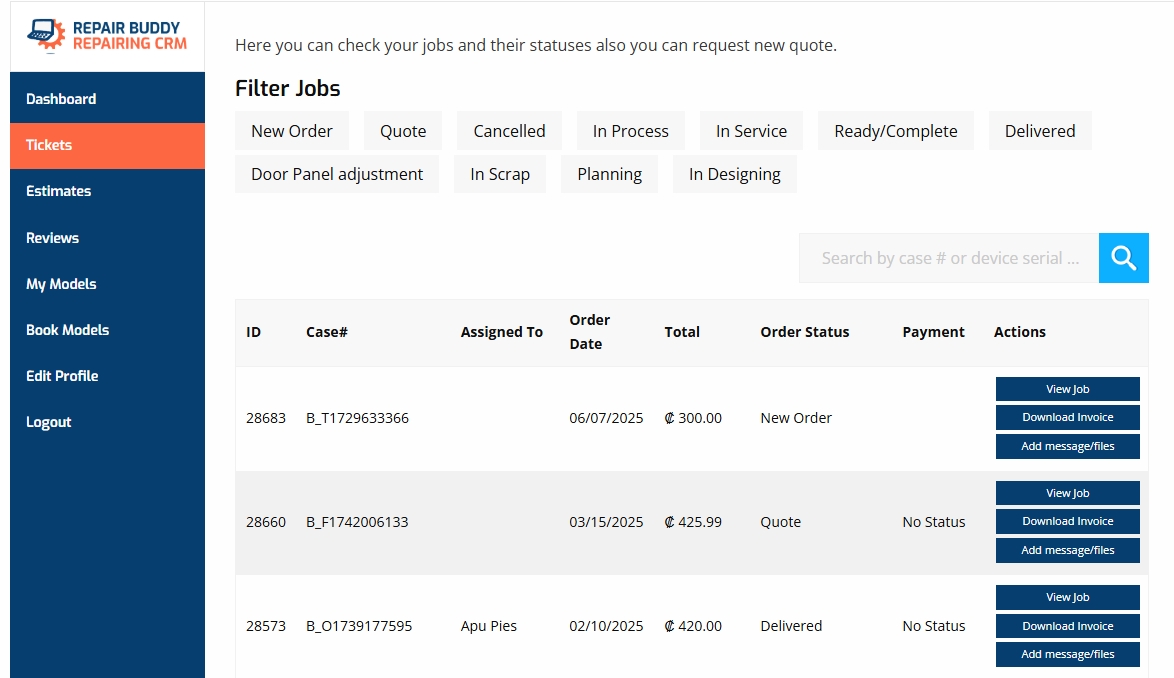Click the magnifying glass search icon
The height and width of the screenshot is (678, 1174).
pos(1123,258)
